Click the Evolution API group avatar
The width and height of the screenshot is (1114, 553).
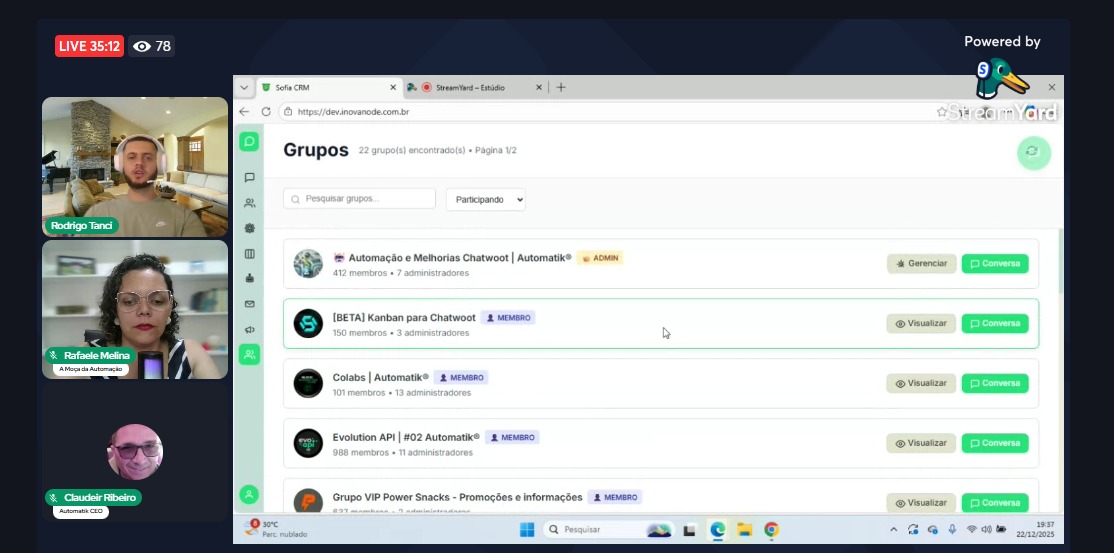308,443
